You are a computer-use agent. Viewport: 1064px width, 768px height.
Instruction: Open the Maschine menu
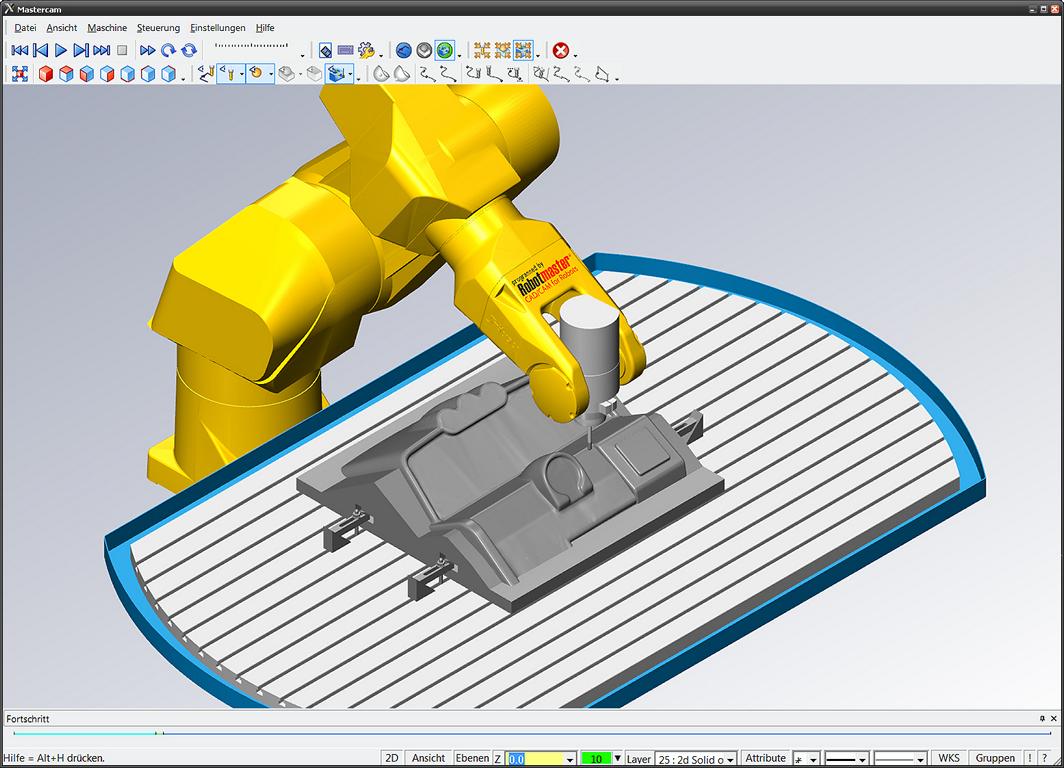107,28
